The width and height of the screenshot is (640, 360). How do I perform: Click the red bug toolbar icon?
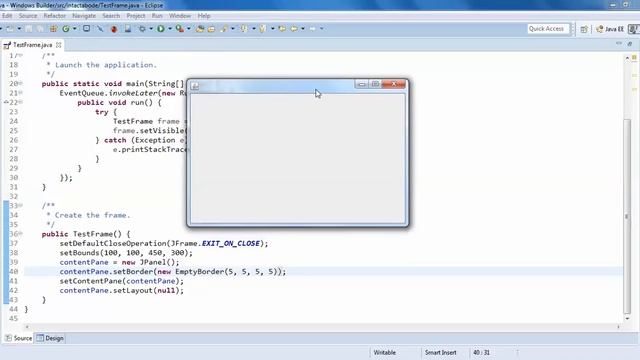point(114,29)
